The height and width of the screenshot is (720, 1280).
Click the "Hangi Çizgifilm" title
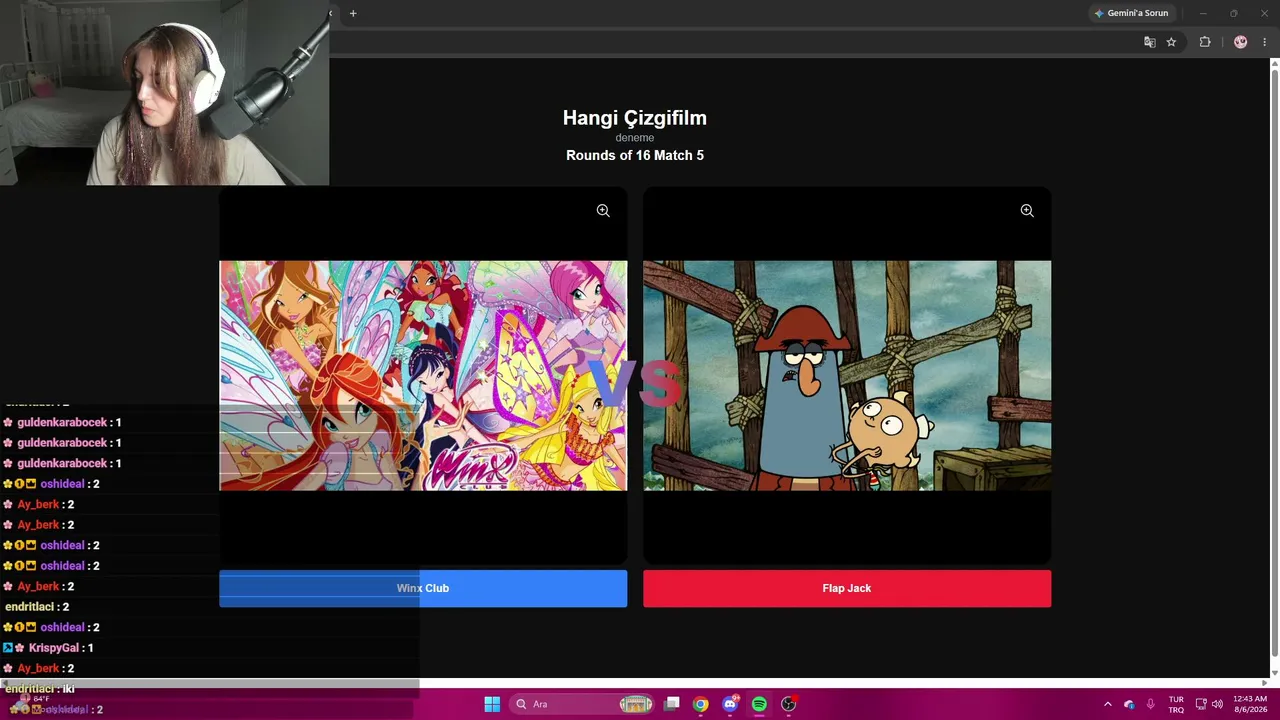point(635,118)
